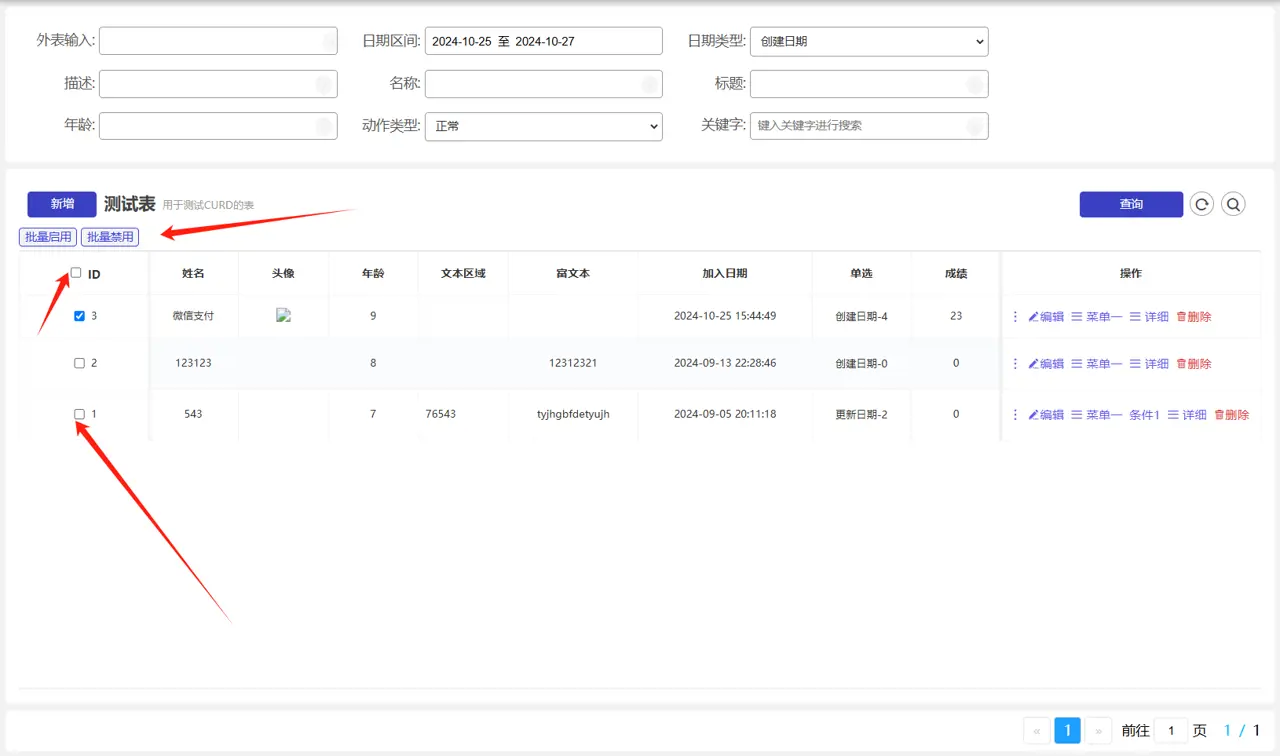This screenshot has height=756, width=1280.
Task: Click the cell 更新日期-2
Action: point(861,414)
